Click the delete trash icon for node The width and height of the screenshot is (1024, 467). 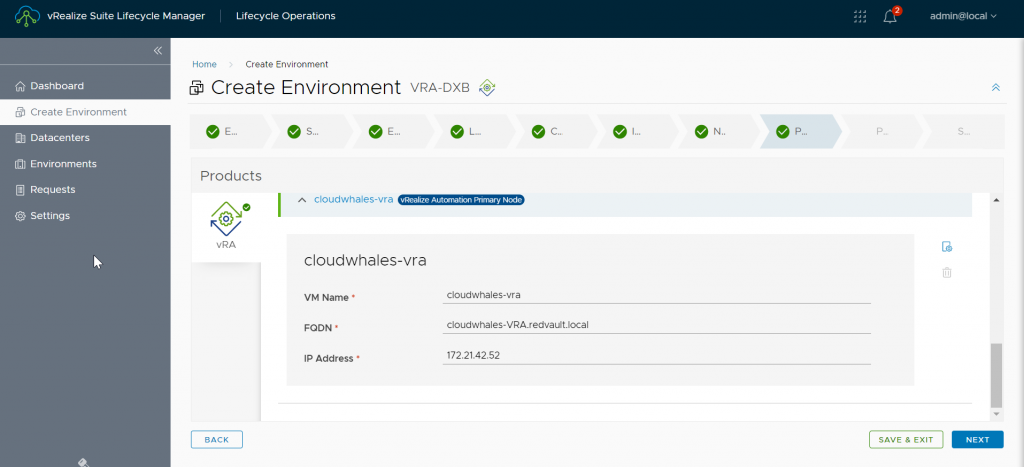(947, 273)
